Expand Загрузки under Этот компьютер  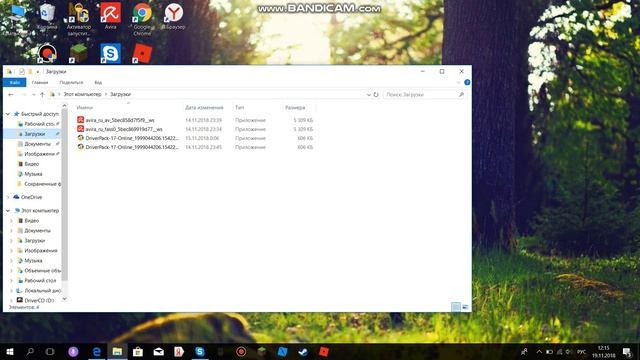11,241
